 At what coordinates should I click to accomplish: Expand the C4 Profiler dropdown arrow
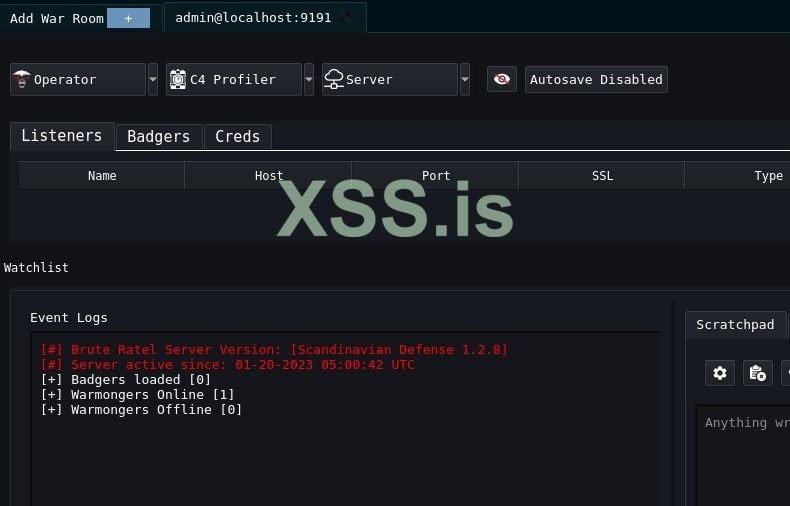pos(309,80)
